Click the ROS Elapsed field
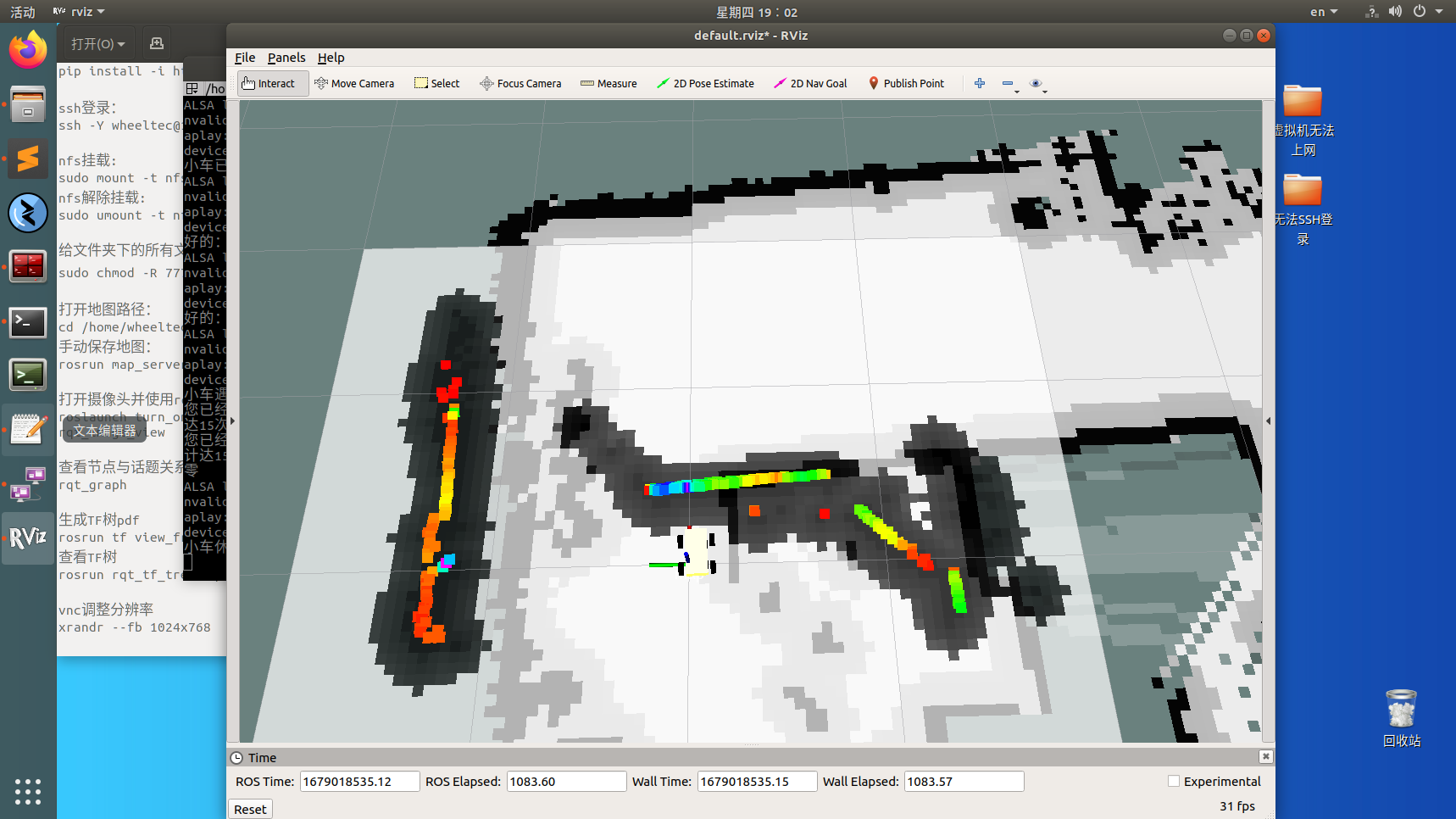Image resolution: width=1456 pixels, height=819 pixels. (566, 781)
